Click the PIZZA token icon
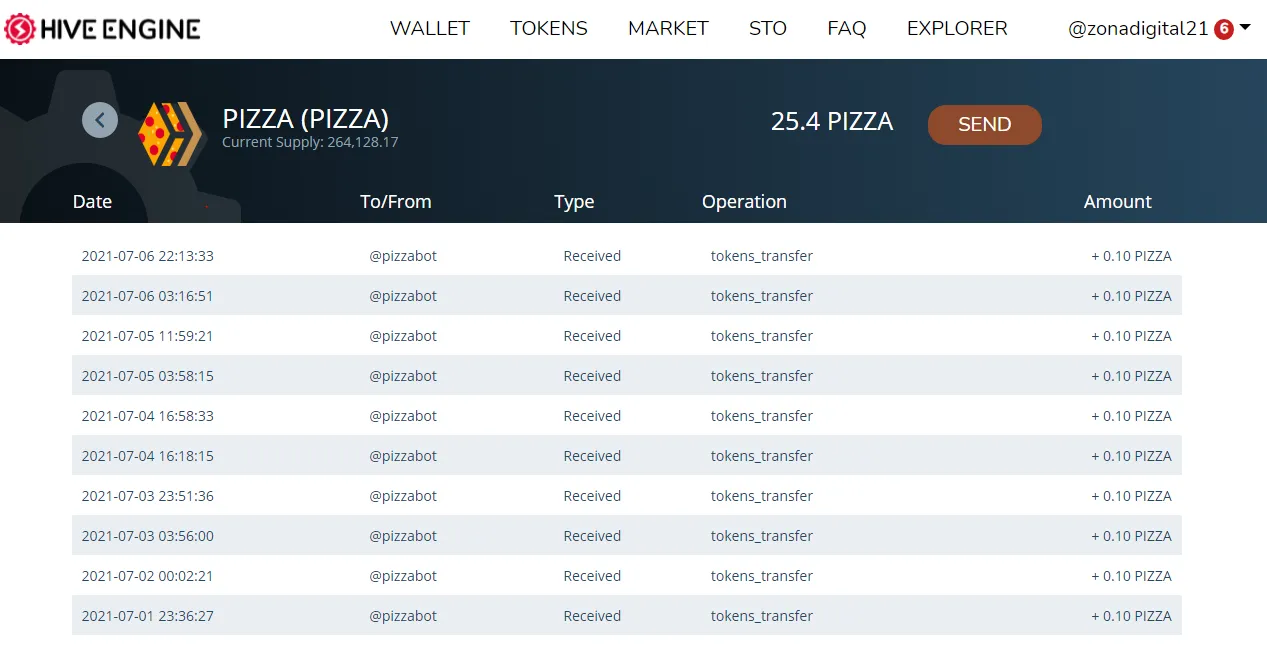 [x=170, y=134]
